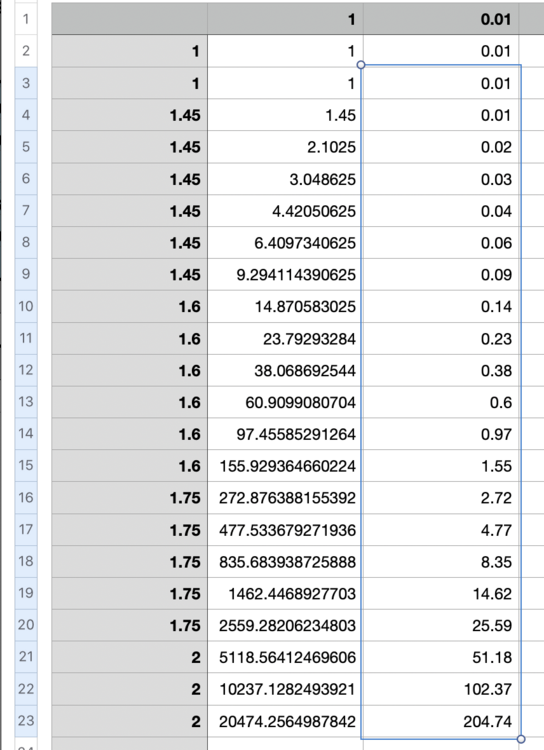Click the 0.14 cell

[441, 307]
